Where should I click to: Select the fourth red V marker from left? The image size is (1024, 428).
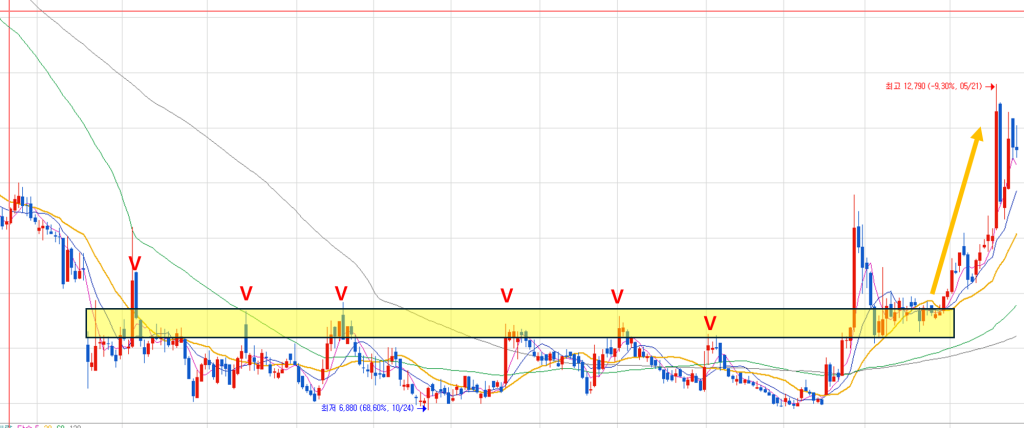[507, 295]
